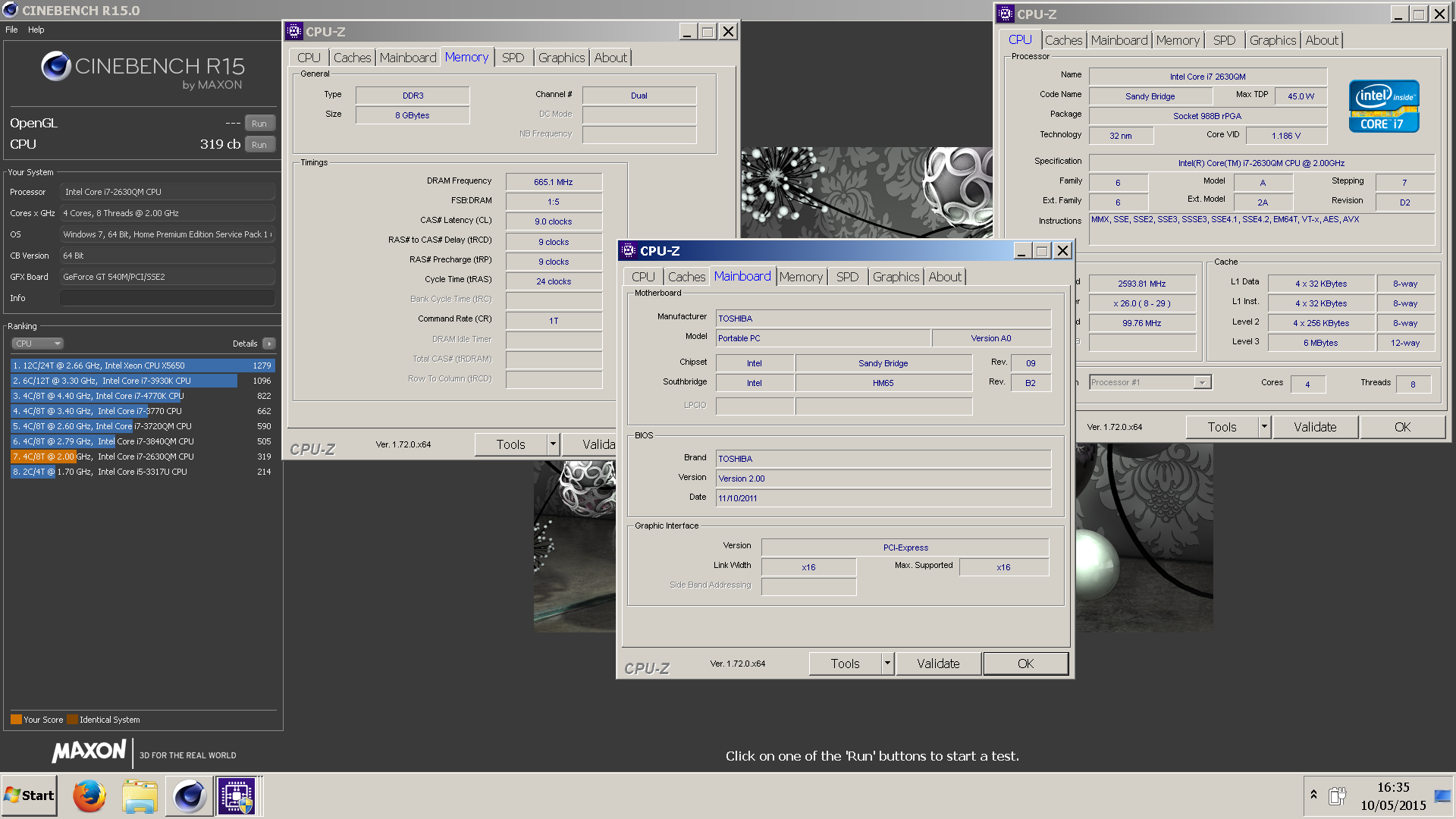Screen dimensions: 1456x819
Task: Switch to CPU tab in Memory window
Action: (x=309, y=58)
